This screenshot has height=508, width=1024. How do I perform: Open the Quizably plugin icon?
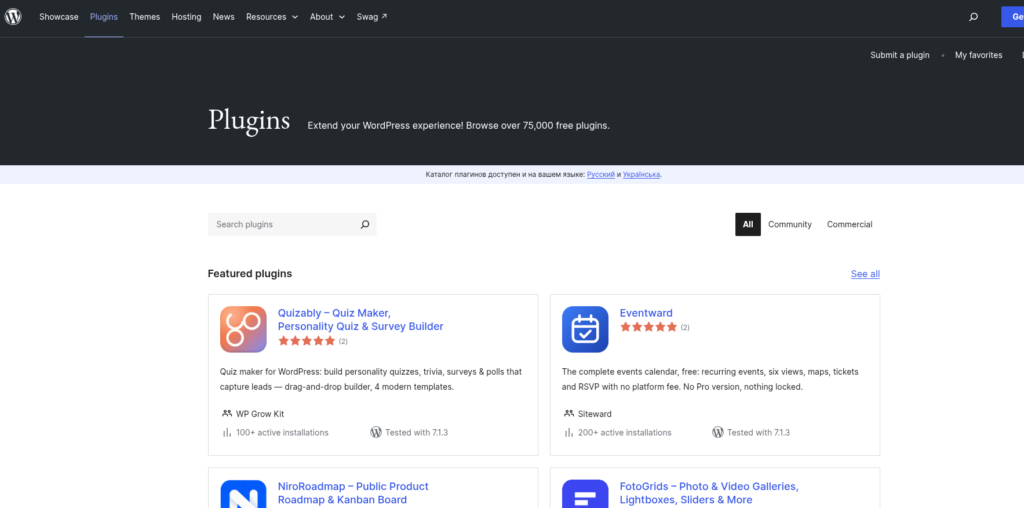[243, 329]
